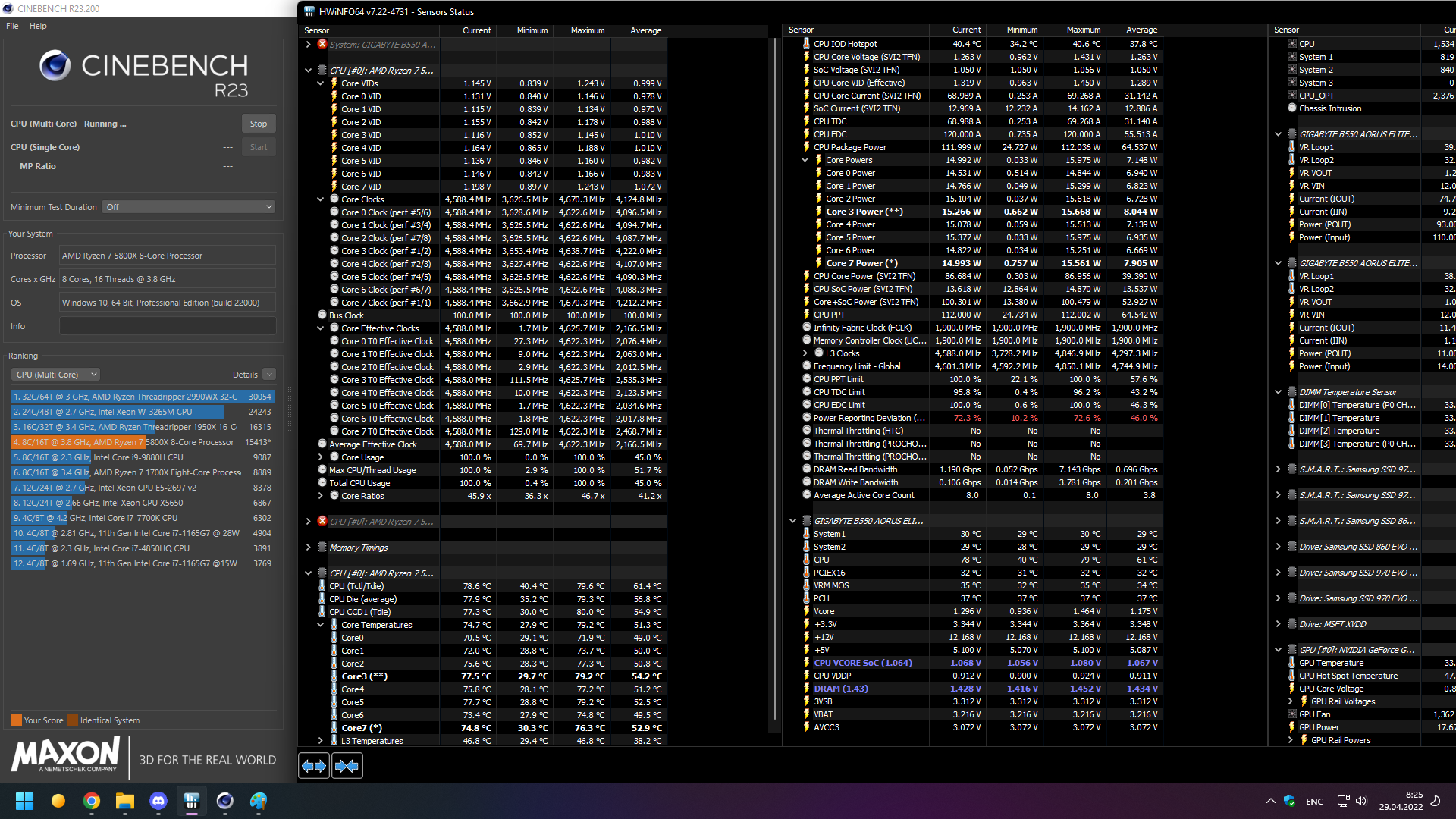The width and height of the screenshot is (1456, 819).
Task: Click the red X disabled System sensor icon
Action: (x=322, y=44)
